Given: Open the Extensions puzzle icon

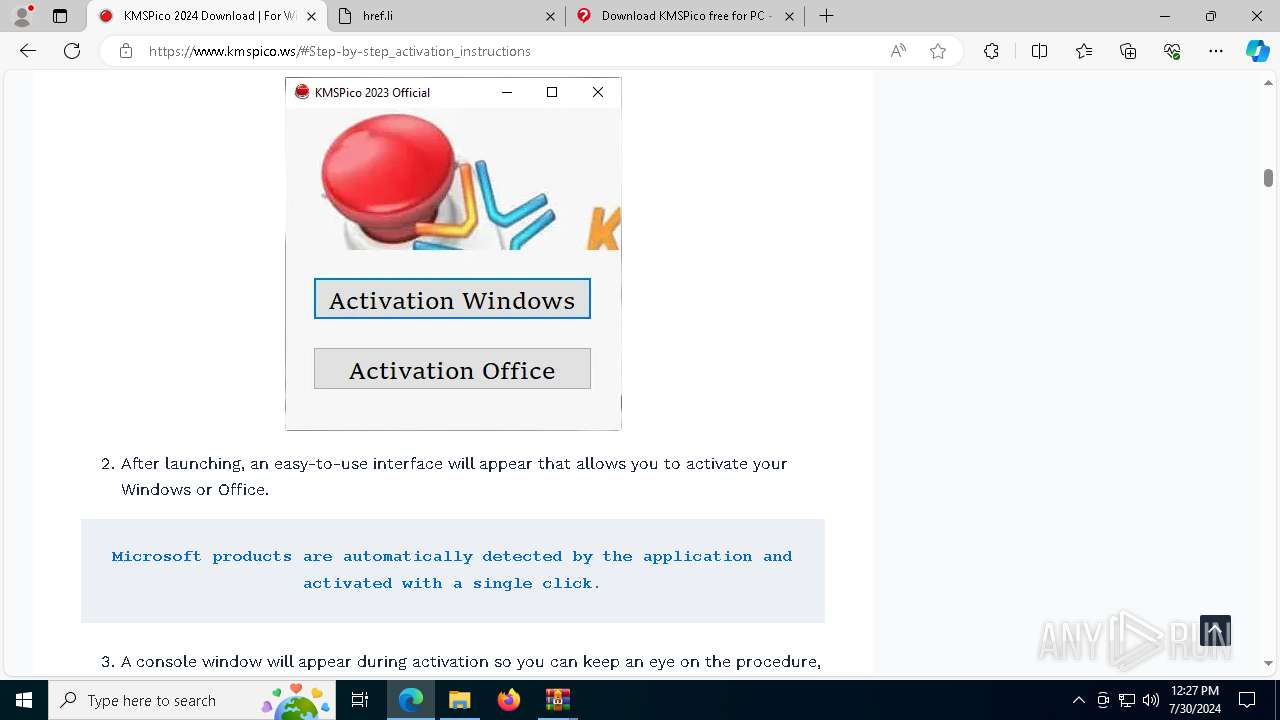Looking at the screenshot, I should [991, 51].
